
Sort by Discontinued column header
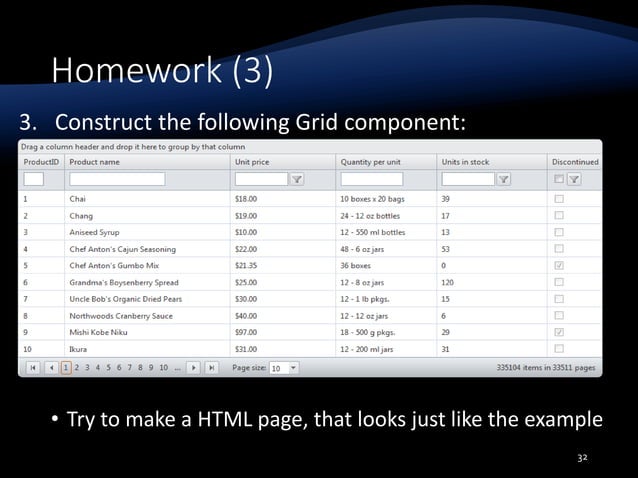coord(575,162)
